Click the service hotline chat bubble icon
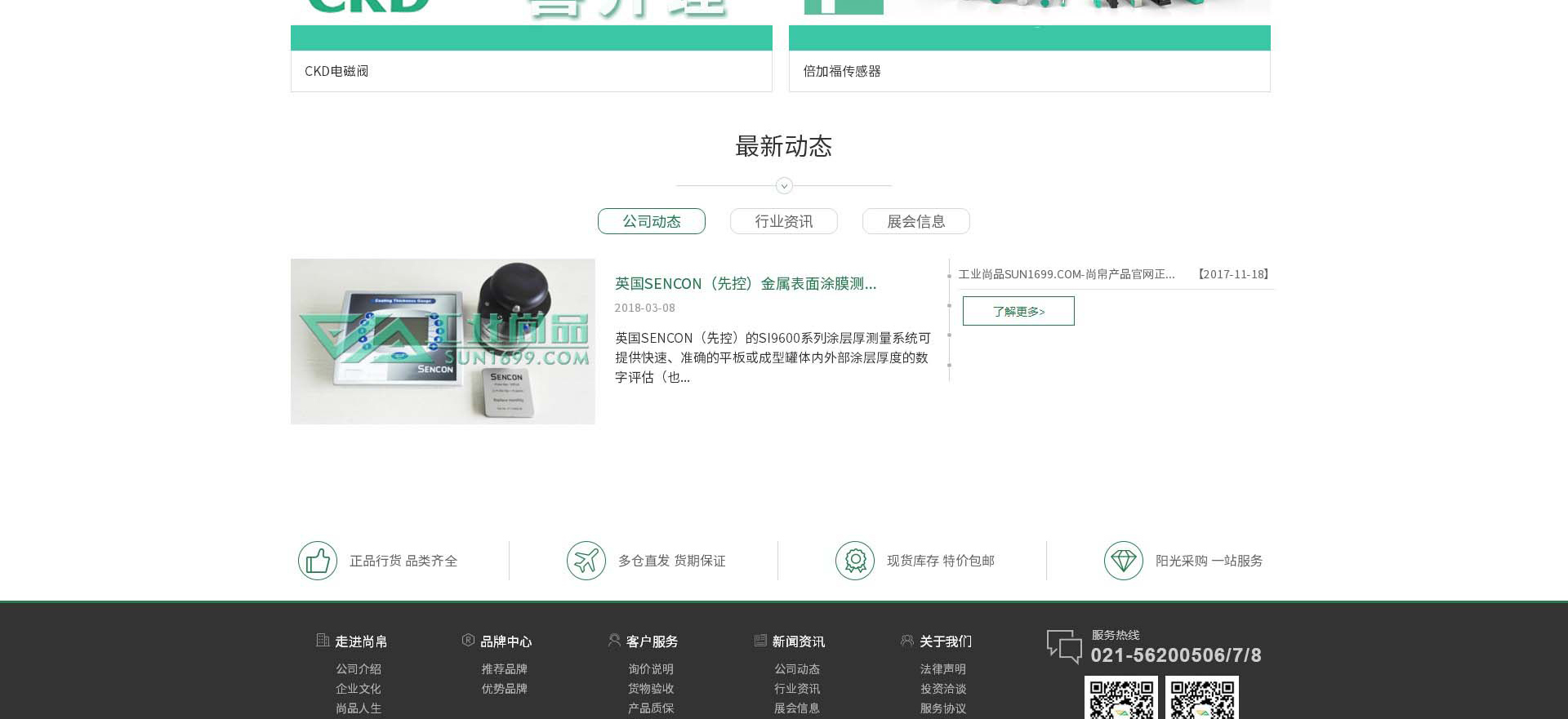The width and height of the screenshot is (1568, 719). pos(1064,646)
